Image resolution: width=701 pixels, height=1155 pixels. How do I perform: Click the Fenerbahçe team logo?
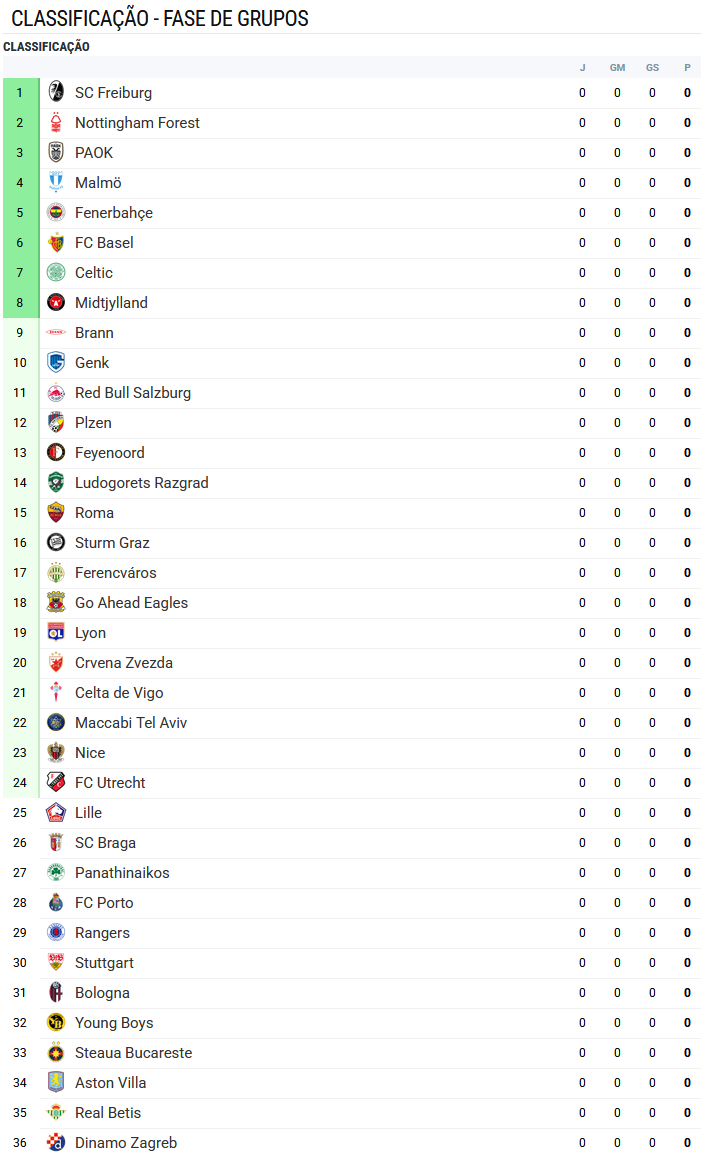coord(56,213)
